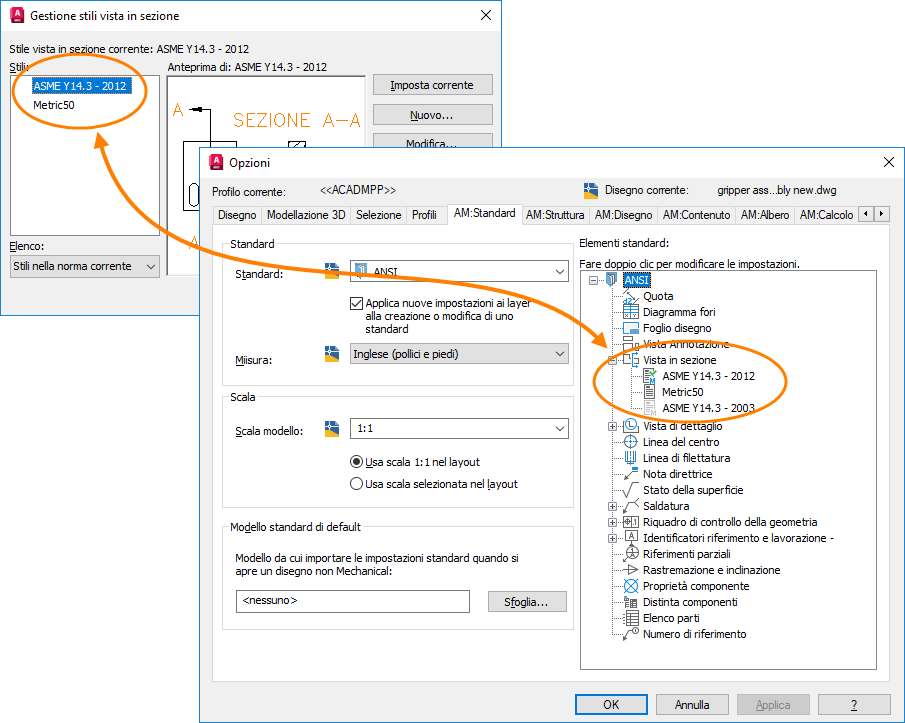The image size is (905, 723).
Task: Click the Elenco parti list icon
Action: point(630,618)
